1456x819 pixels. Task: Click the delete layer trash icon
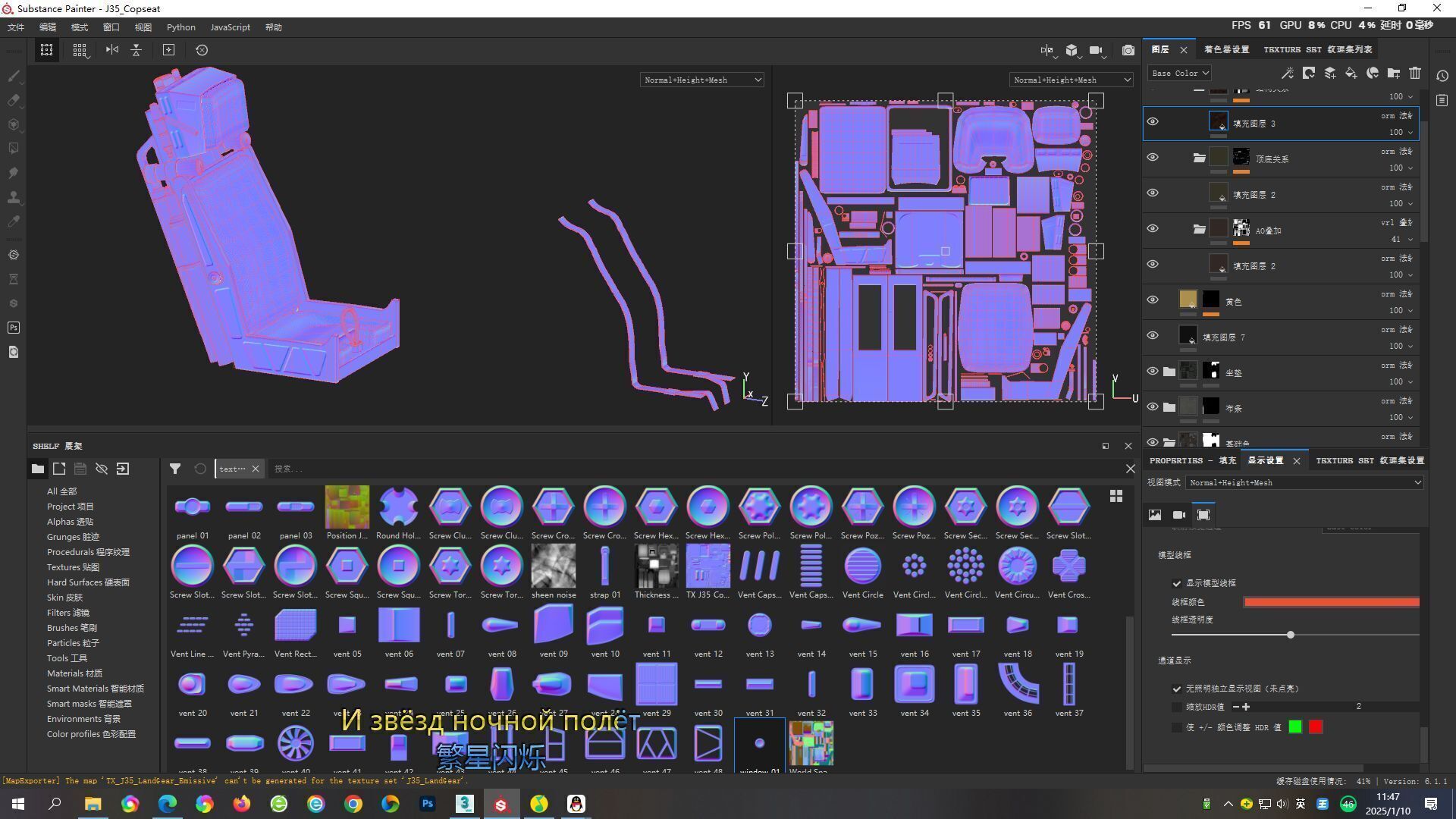[1415, 74]
